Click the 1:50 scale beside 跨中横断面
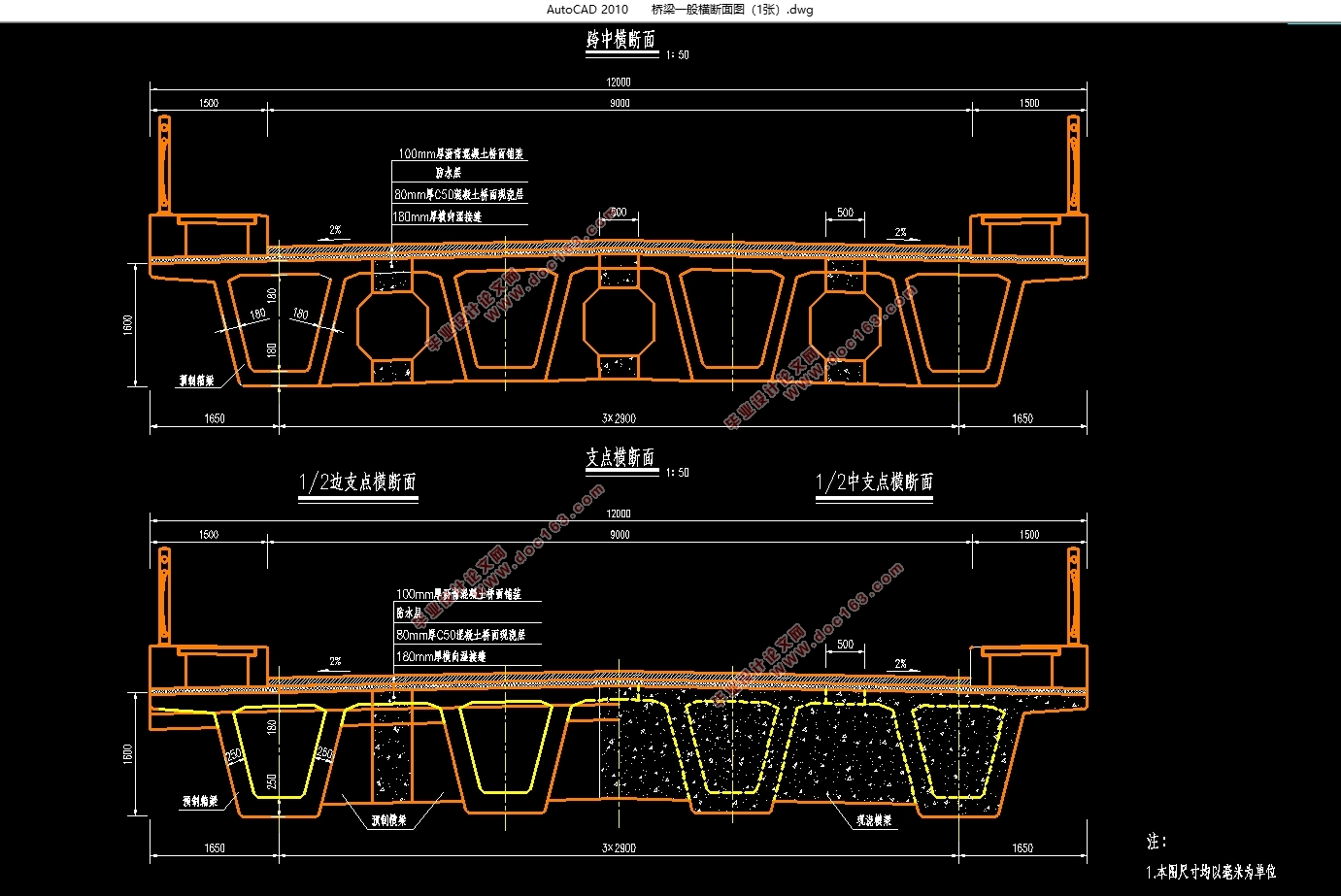 (678, 55)
